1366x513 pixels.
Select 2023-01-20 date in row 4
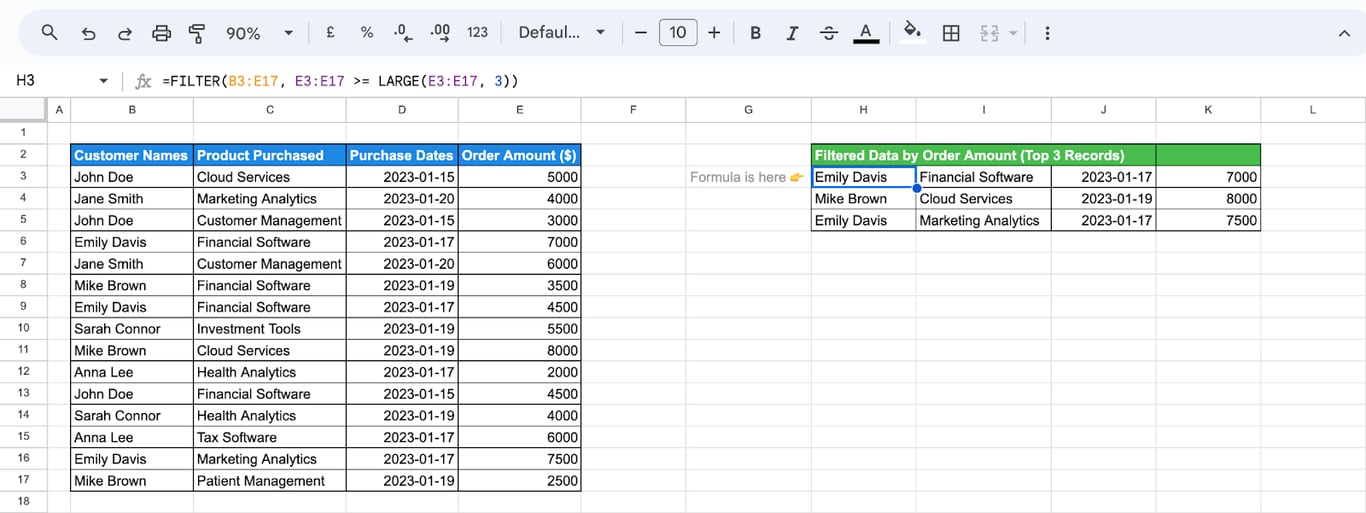[402, 199]
